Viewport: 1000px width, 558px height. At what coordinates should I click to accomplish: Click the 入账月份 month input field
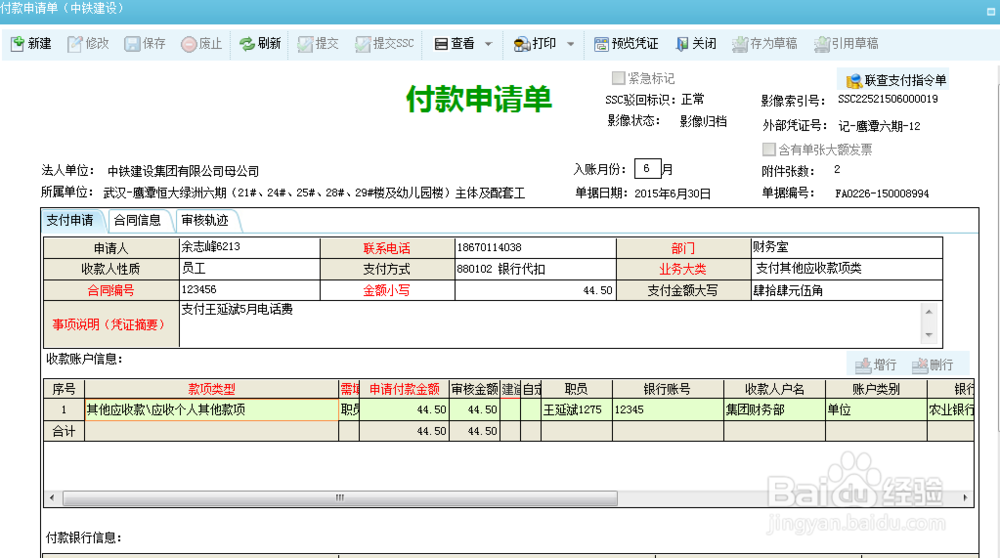647,168
